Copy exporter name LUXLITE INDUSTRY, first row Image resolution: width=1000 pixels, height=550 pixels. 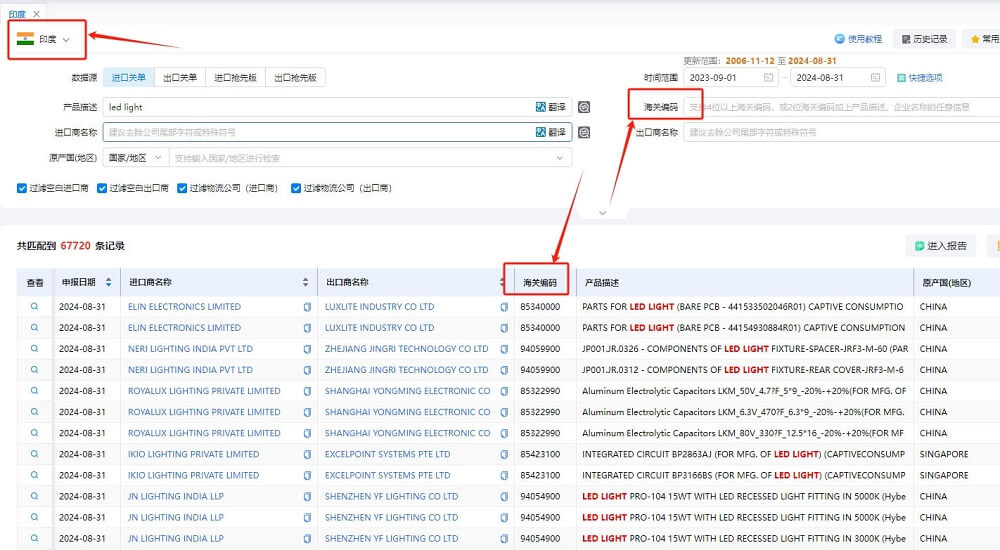[x=504, y=307]
